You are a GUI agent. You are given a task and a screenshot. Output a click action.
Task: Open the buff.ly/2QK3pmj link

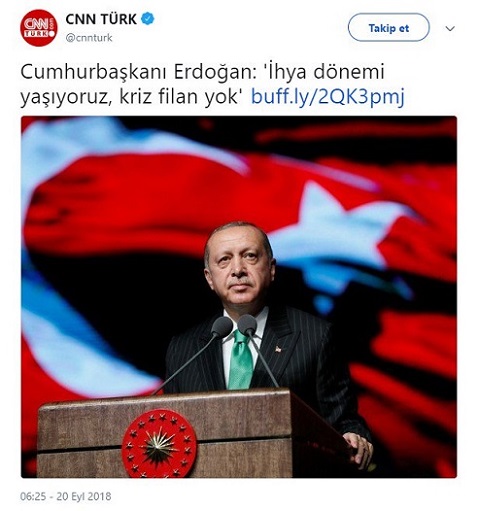click(328, 97)
